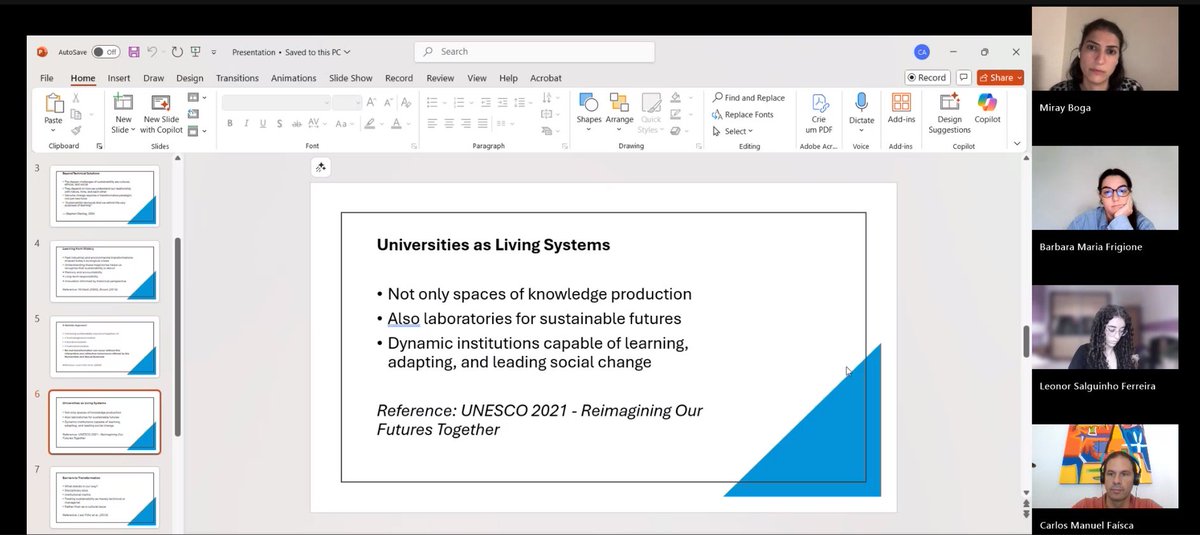1200x535 pixels.
Task: Toggle text Shadow formatting
Action: pyautogui.click(x=279, y=124)
